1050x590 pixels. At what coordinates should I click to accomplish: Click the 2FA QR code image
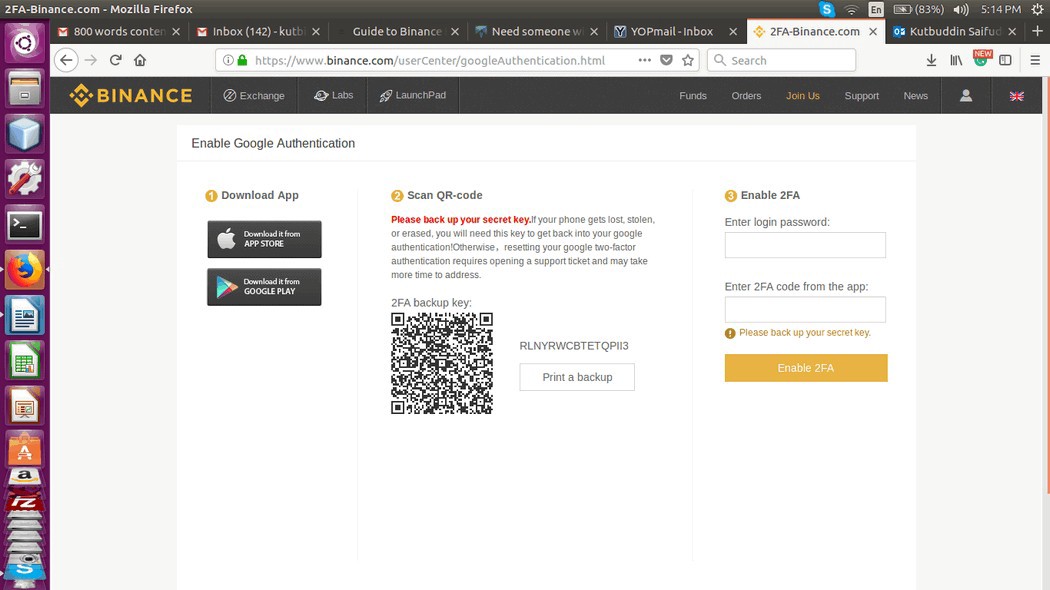point(442,363)
